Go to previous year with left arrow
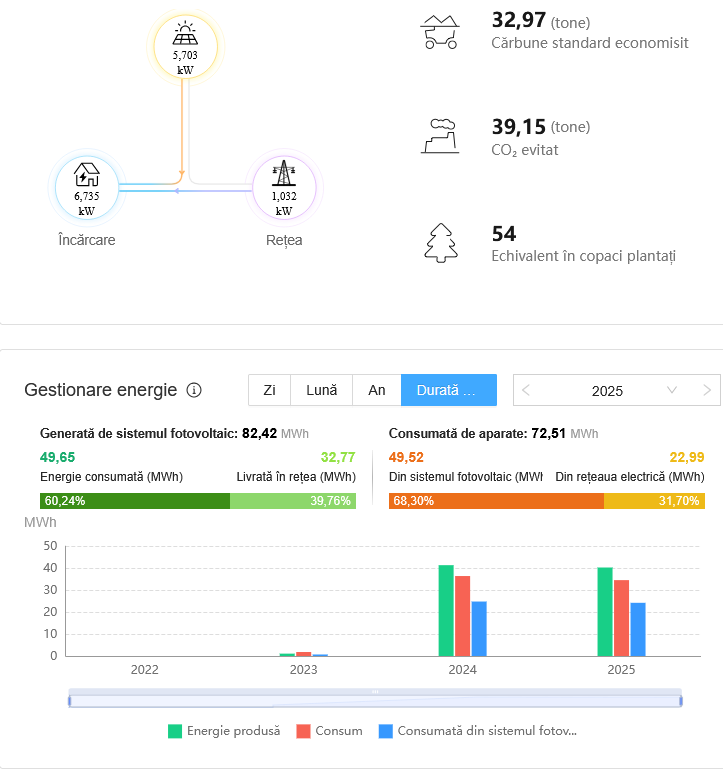The width and height of the screenshot is (723, 784). (x=526, y=390)
